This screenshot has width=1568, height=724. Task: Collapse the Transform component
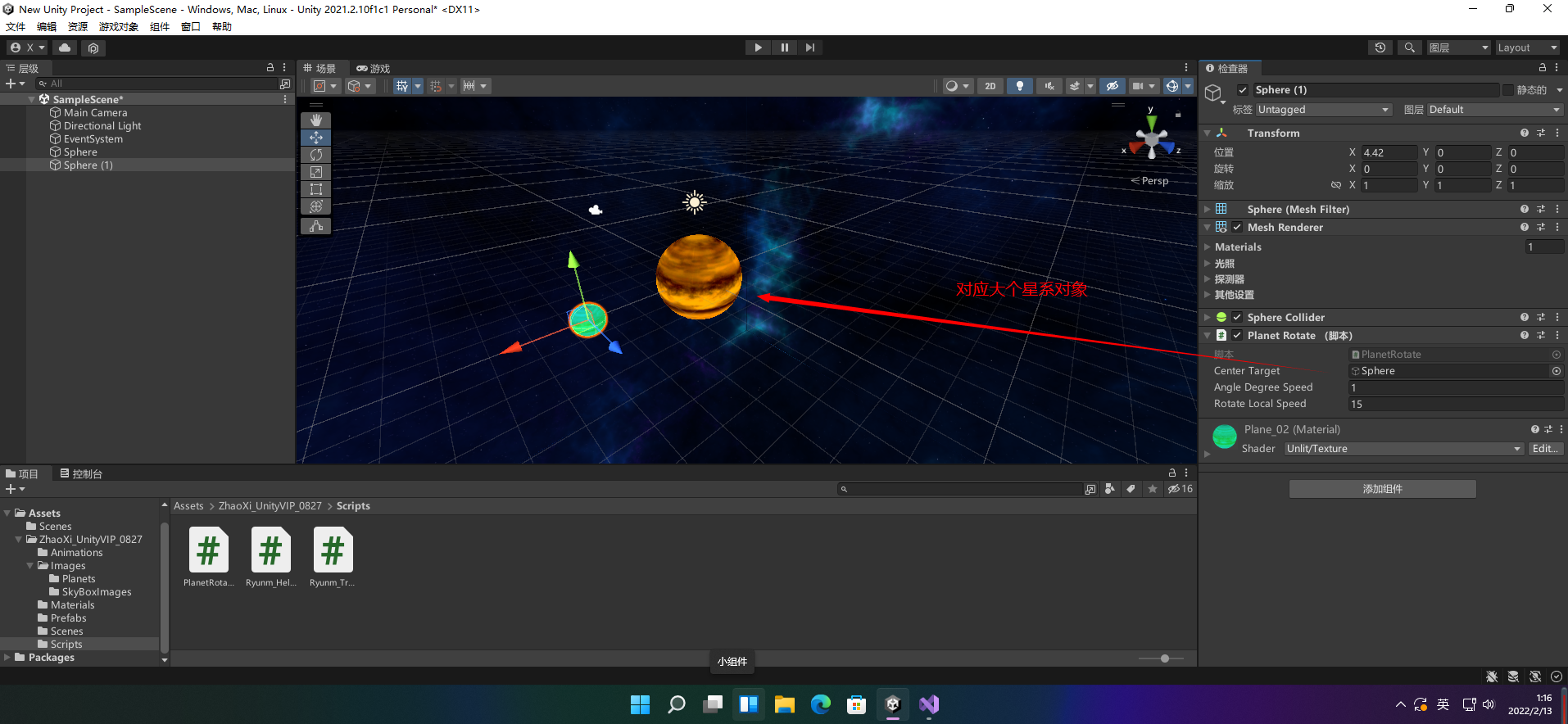tap(1208, 133)
